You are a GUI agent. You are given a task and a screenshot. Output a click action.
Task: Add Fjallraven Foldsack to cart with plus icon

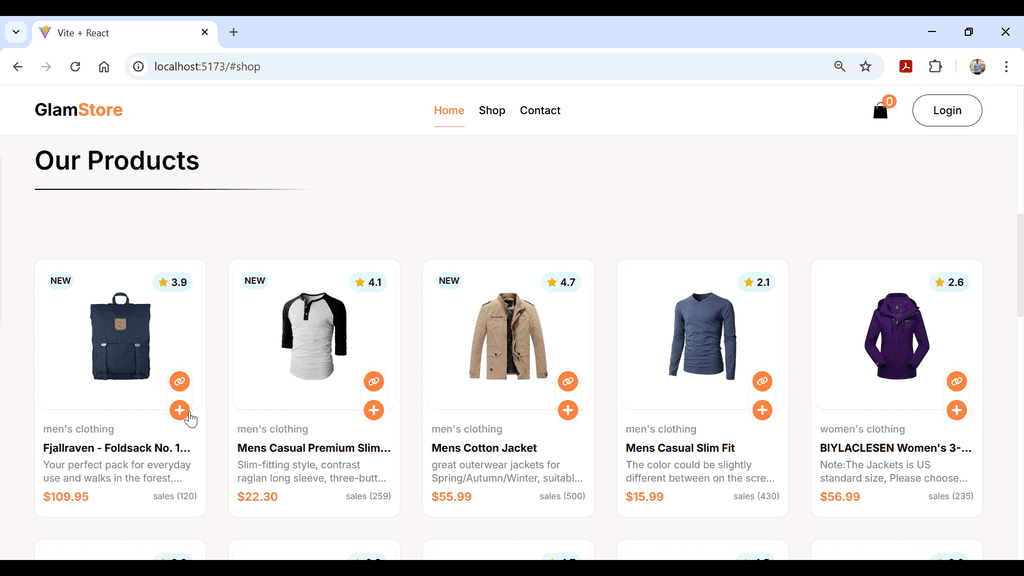pos(179,410)
